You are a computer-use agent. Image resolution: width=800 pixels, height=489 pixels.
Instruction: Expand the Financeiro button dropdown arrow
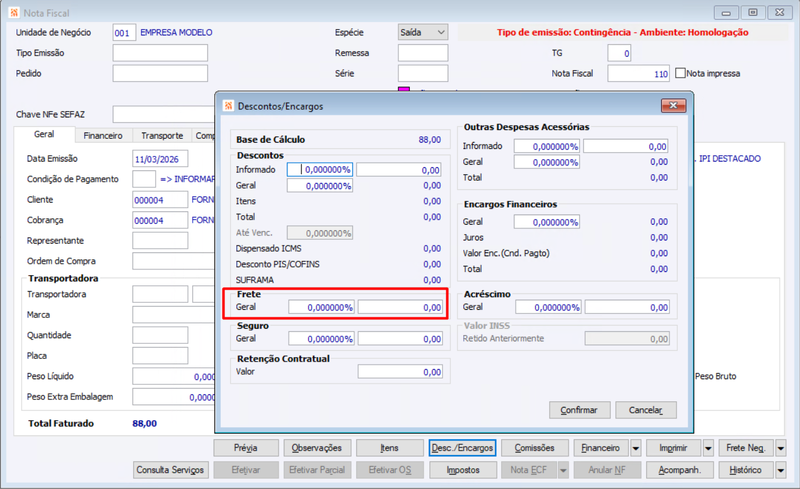pyautogui.click(x=636, y=448)
